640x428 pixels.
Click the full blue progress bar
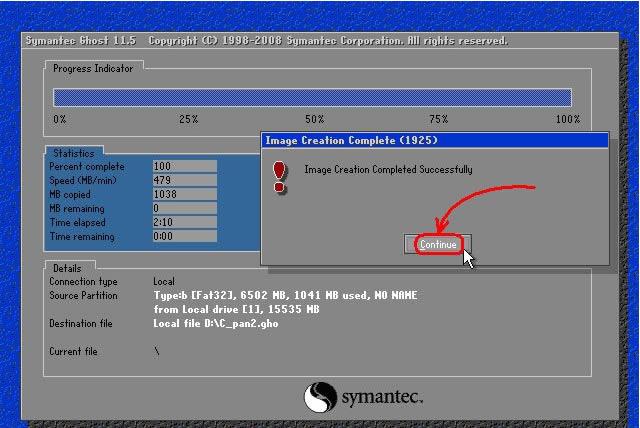[x=312, y=98]
